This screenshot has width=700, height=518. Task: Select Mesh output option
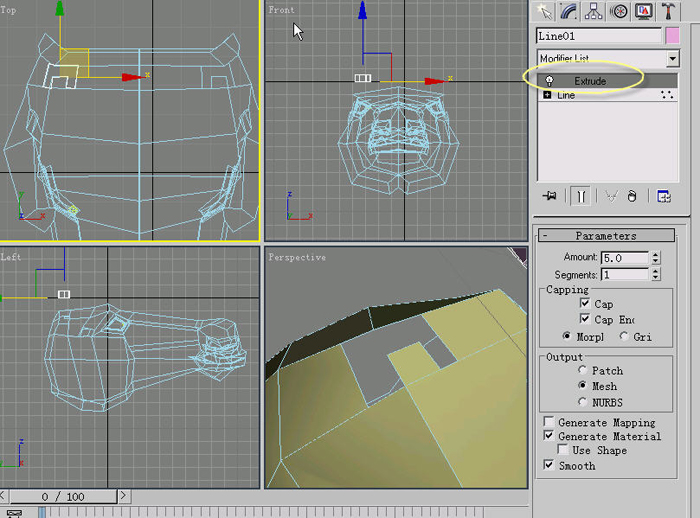(582, 385)
